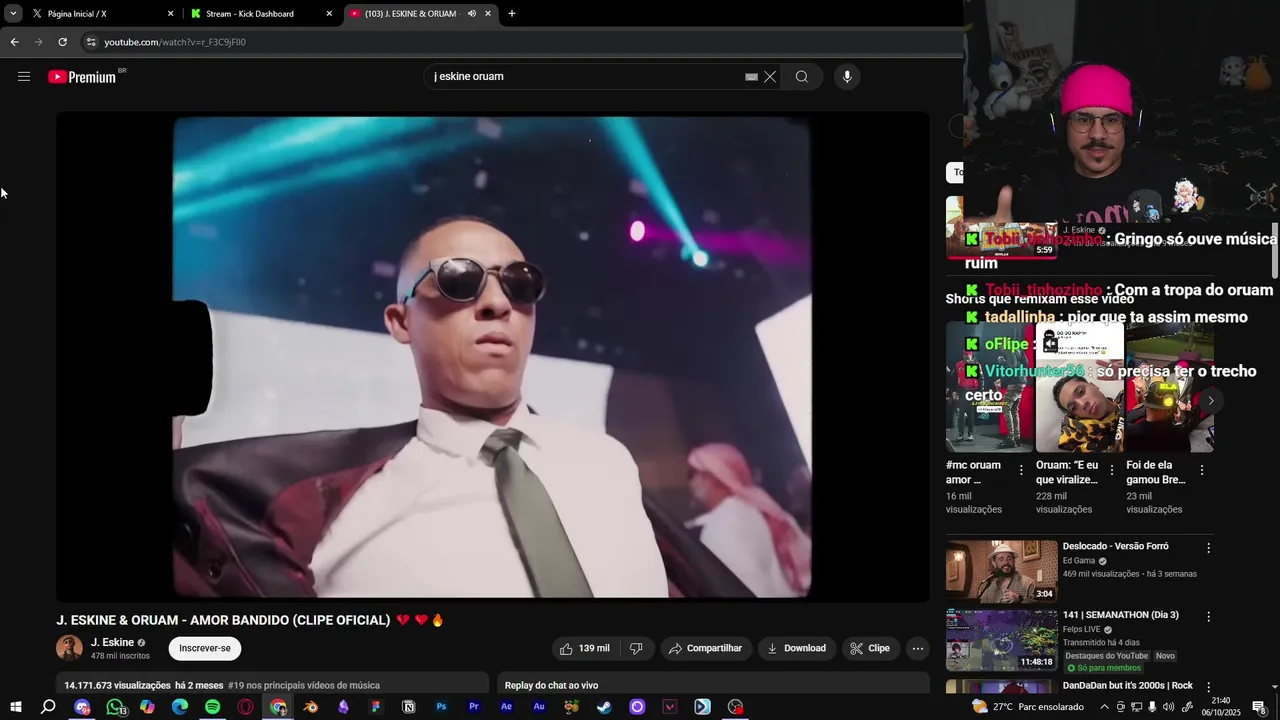Open Windows Start menu
The width and height of the screenshot is (1280, 720).
pos(15,707)
